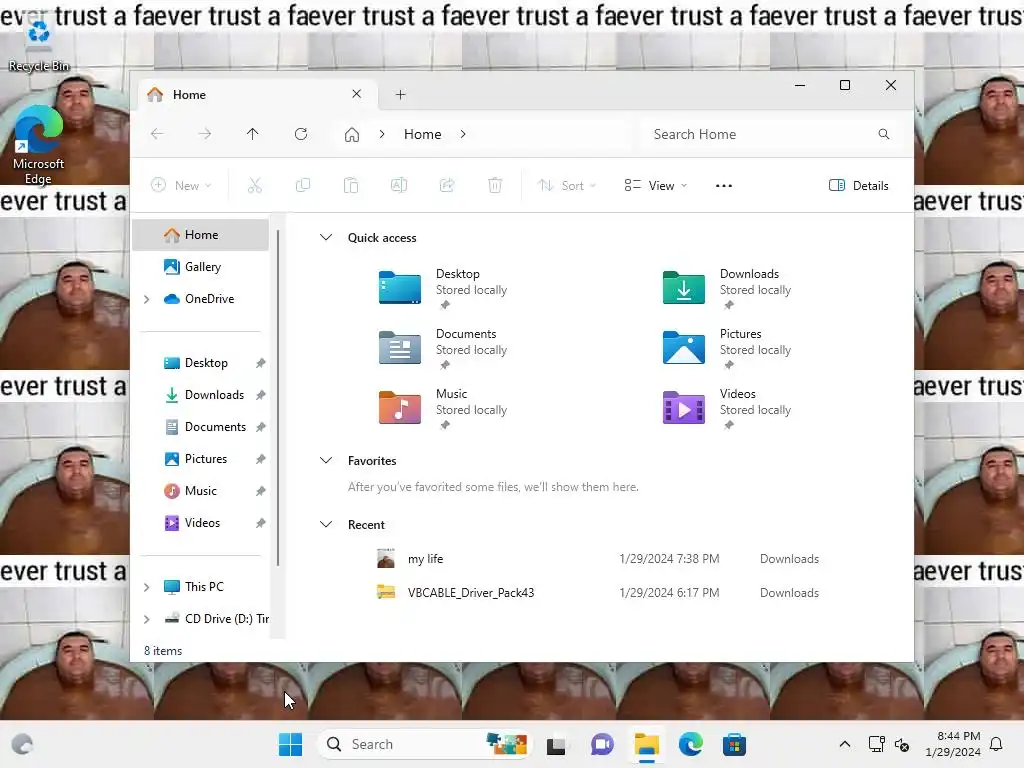
Task: Open the Sort dropdown
Action: (566, 185)
